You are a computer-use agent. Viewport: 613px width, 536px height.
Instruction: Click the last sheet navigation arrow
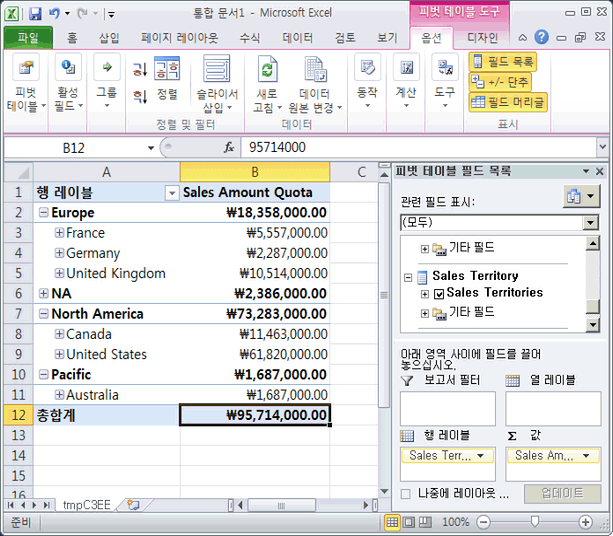47,505
